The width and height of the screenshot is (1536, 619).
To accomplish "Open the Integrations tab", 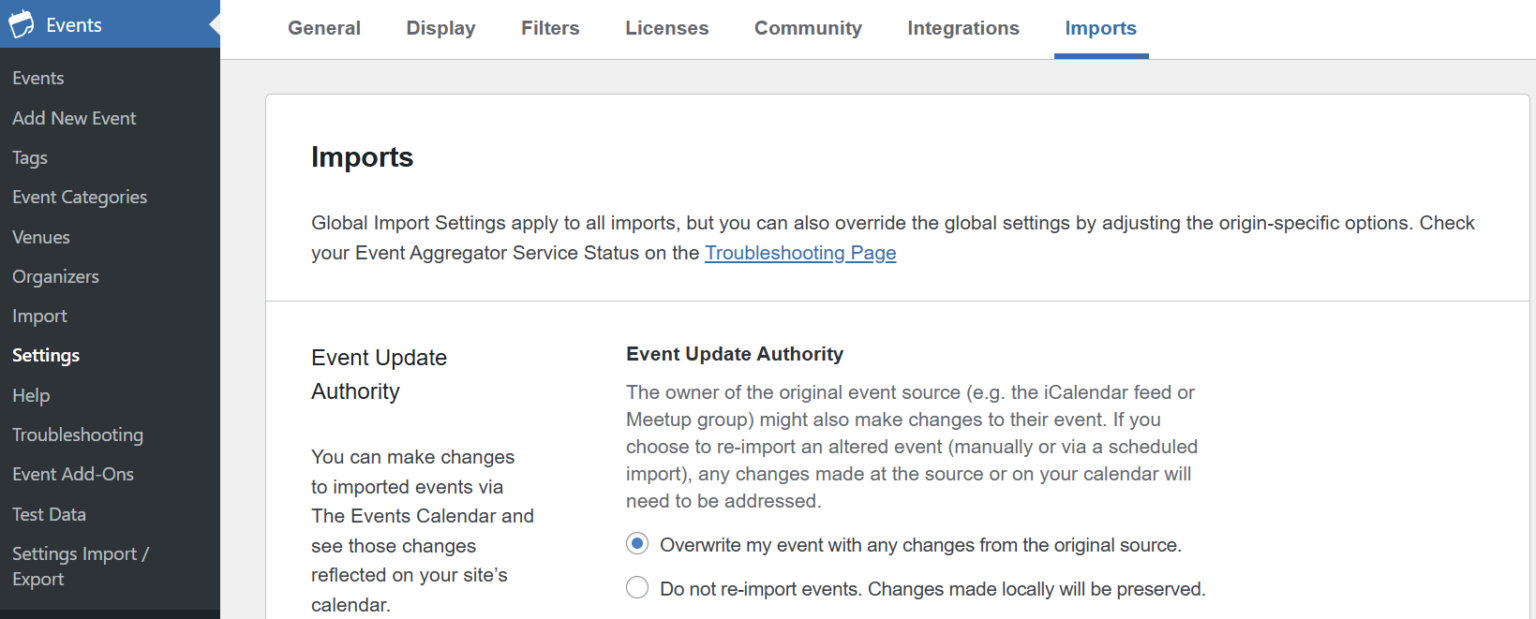I will 962,28.
